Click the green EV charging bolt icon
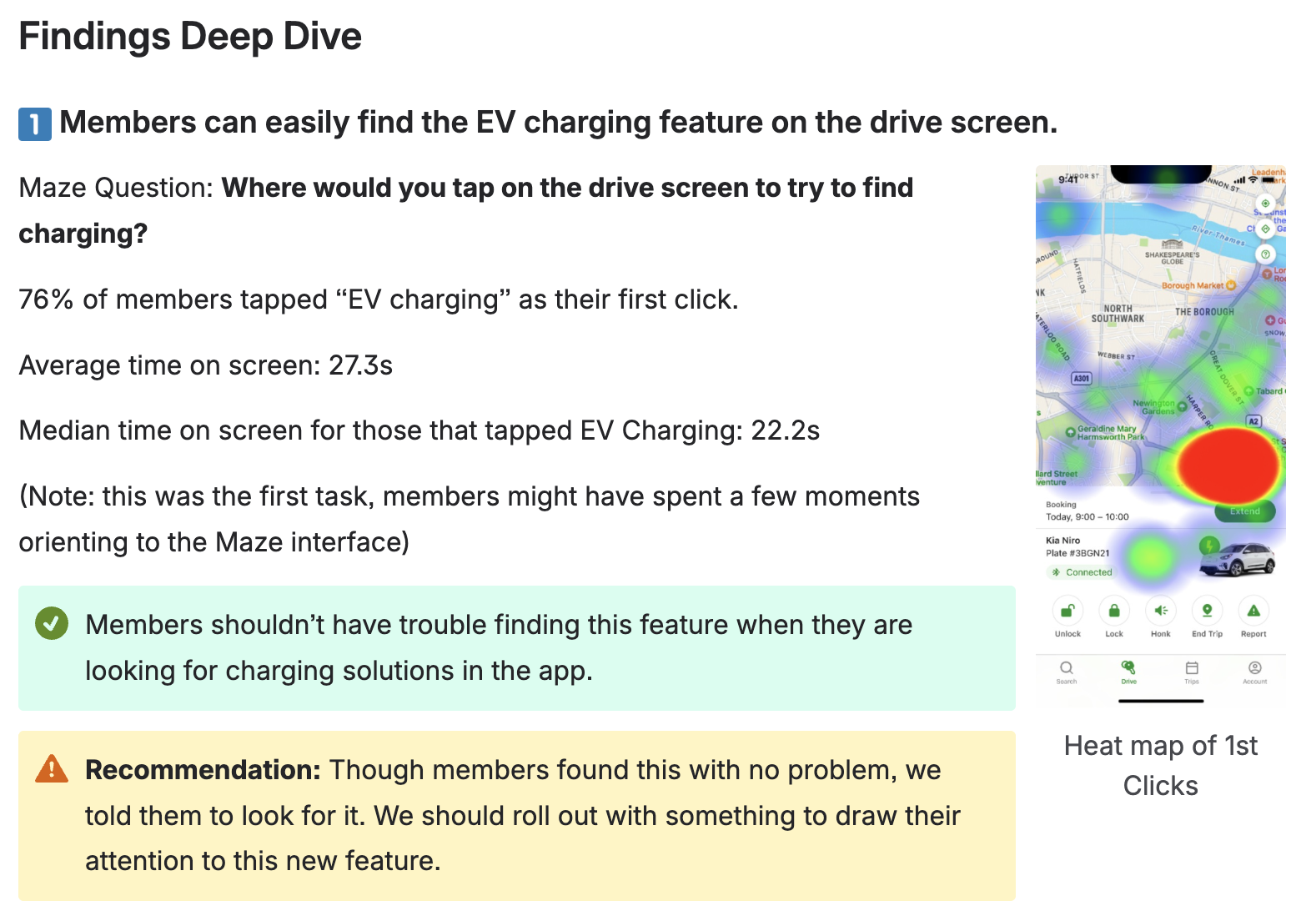1316x921 pixels. coord(1208,546)
